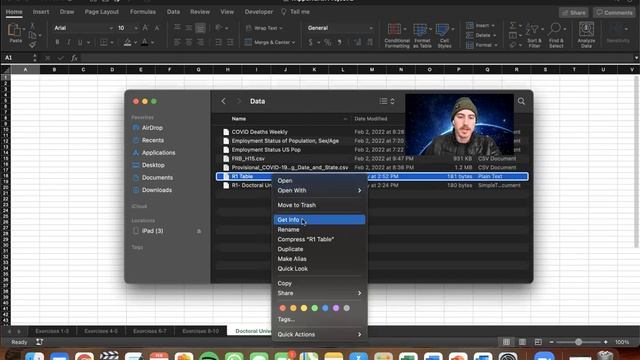Open Sort & Filter
The image size is (640, 360).
[x=534, y=36]
